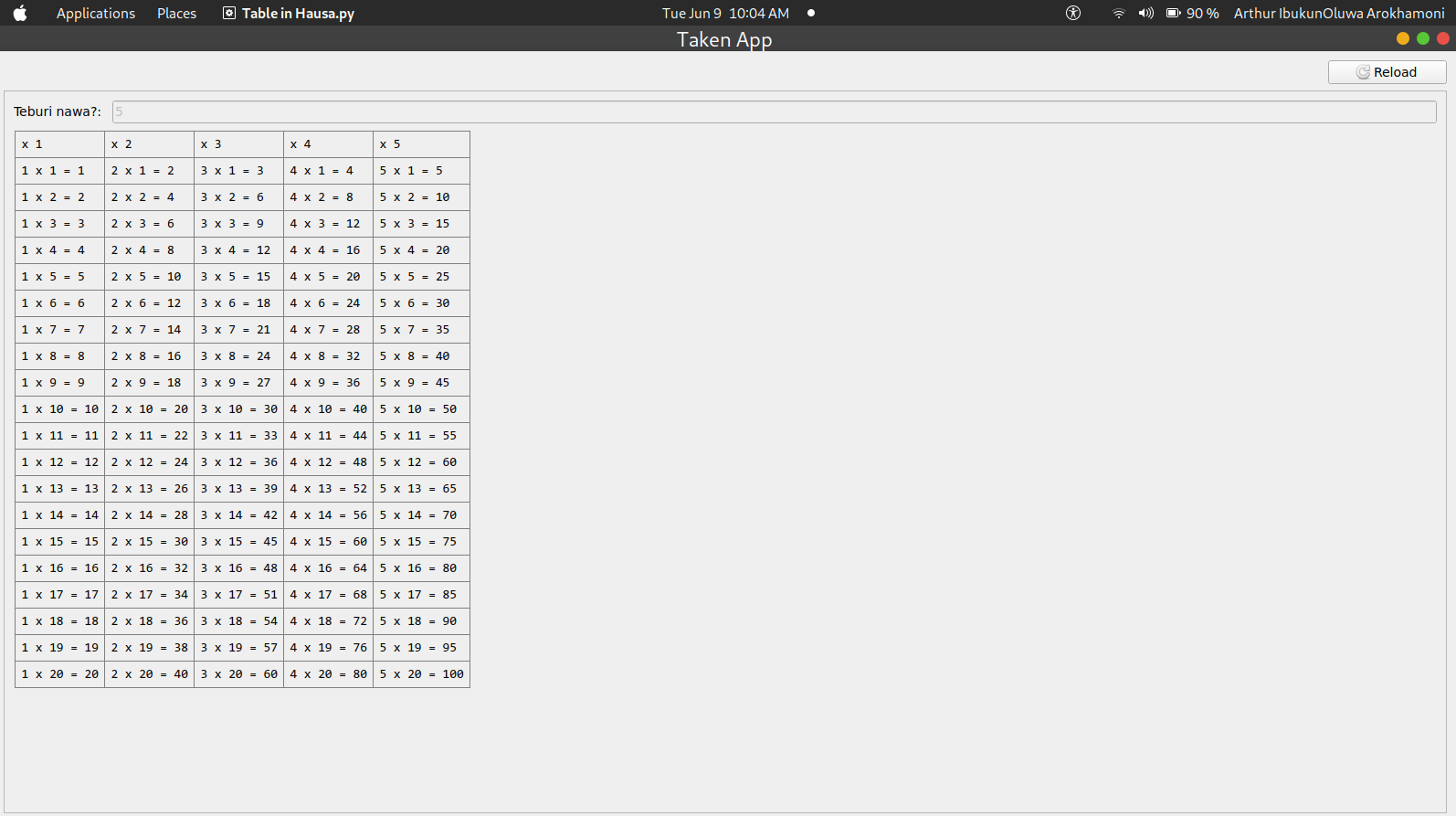The height and width of the screenshot is (816, 1456).
Task: Click the cell 5 x 5 = 25
Action: (422, 277)
